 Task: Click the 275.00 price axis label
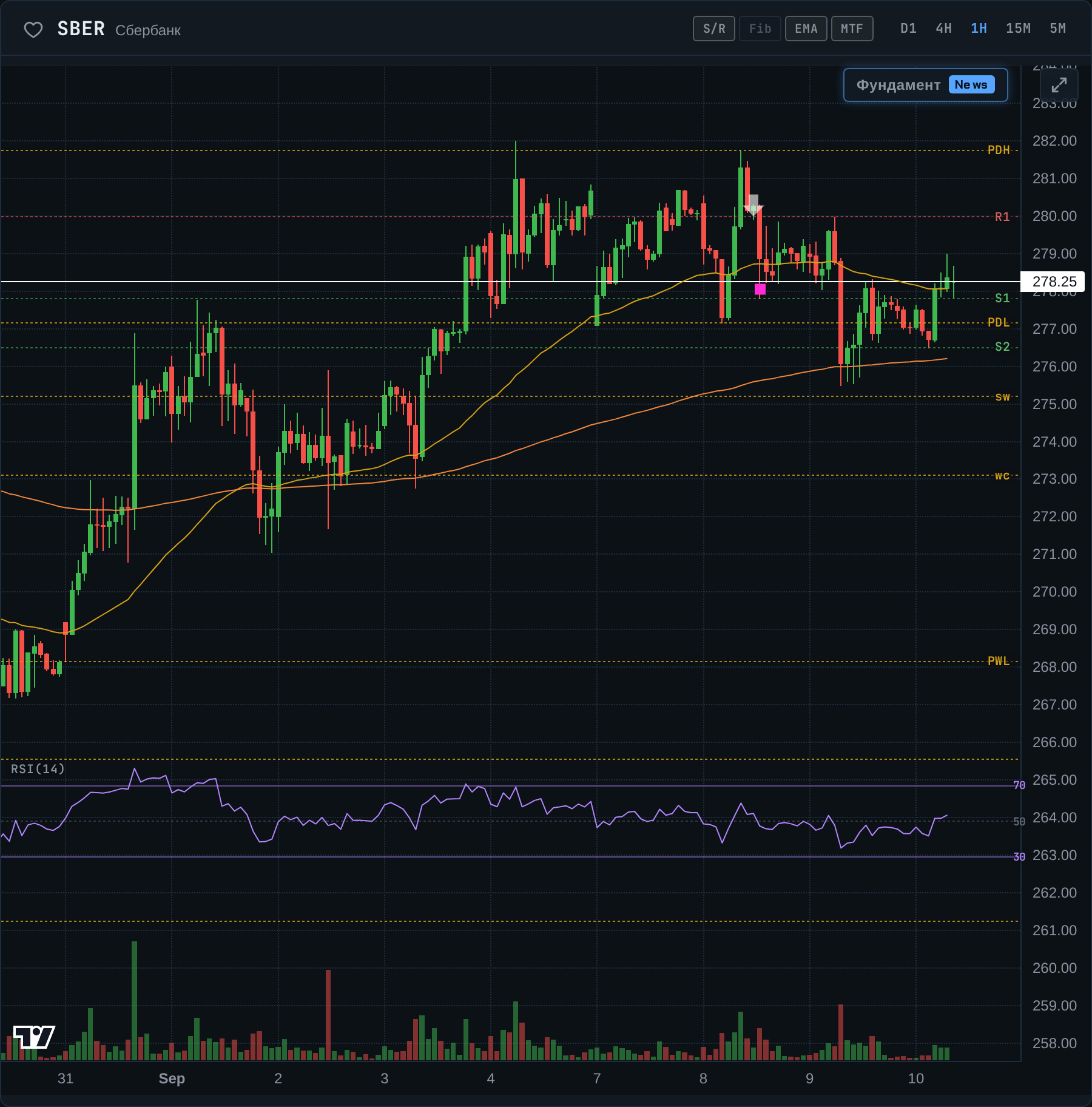tap(1054, 404)
